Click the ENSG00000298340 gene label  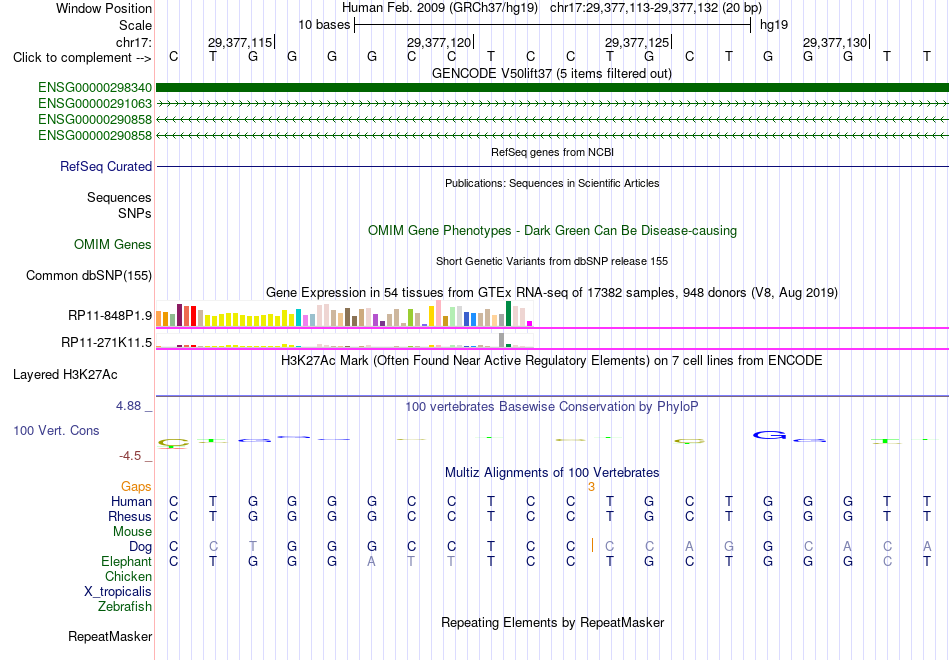95,88
